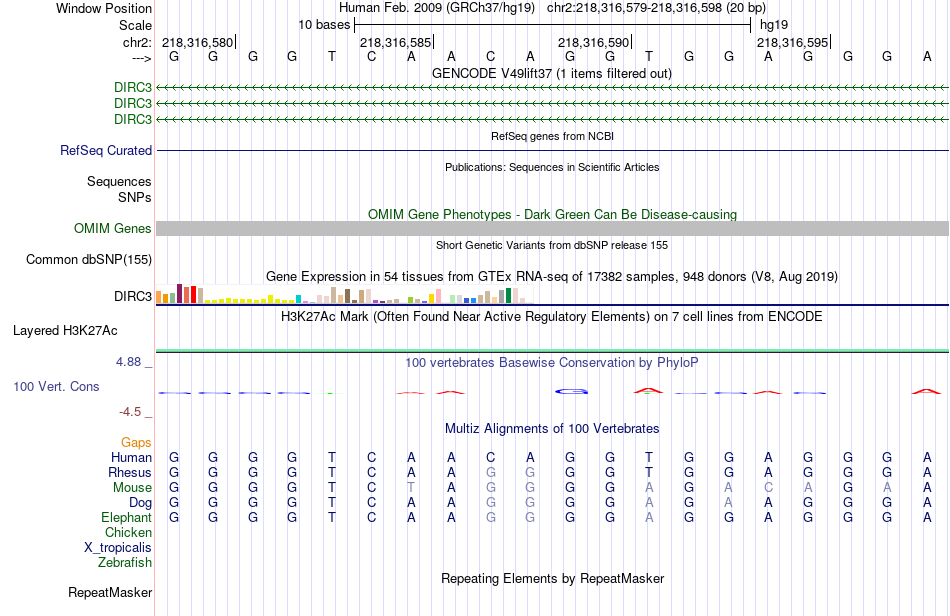This screenshot has height=616, width=950.
Task: Open 100 vertebrates Basewise Conservation by PhyloP title
Action: coord(551,363)
